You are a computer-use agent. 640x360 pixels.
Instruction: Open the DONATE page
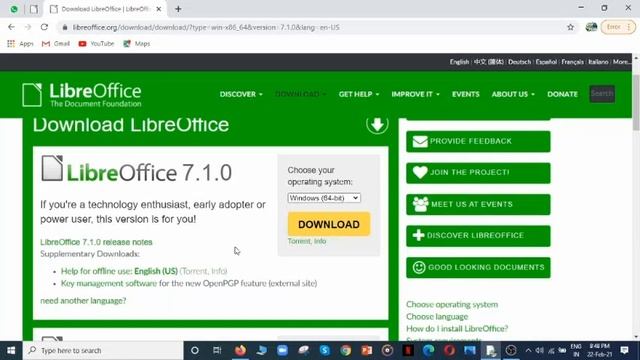point(562,94)
